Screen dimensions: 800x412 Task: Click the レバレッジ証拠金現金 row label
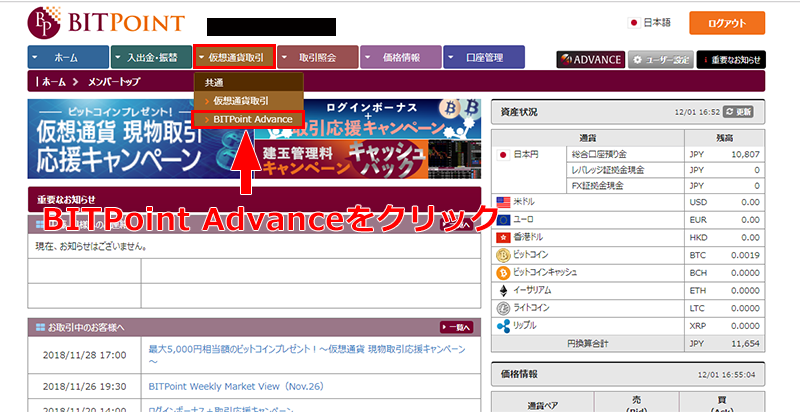click(608, 170)
